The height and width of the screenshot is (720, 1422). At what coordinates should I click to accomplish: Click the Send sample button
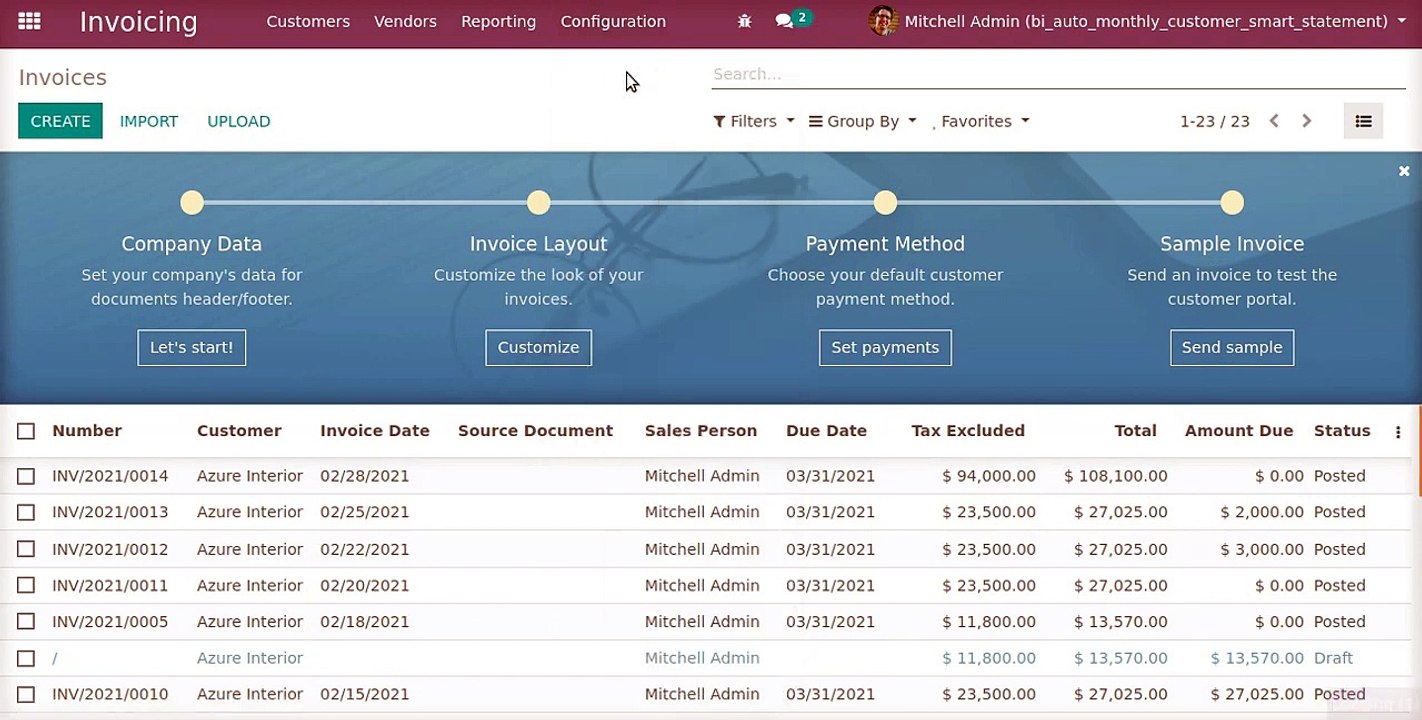(x=1232, y=348)
